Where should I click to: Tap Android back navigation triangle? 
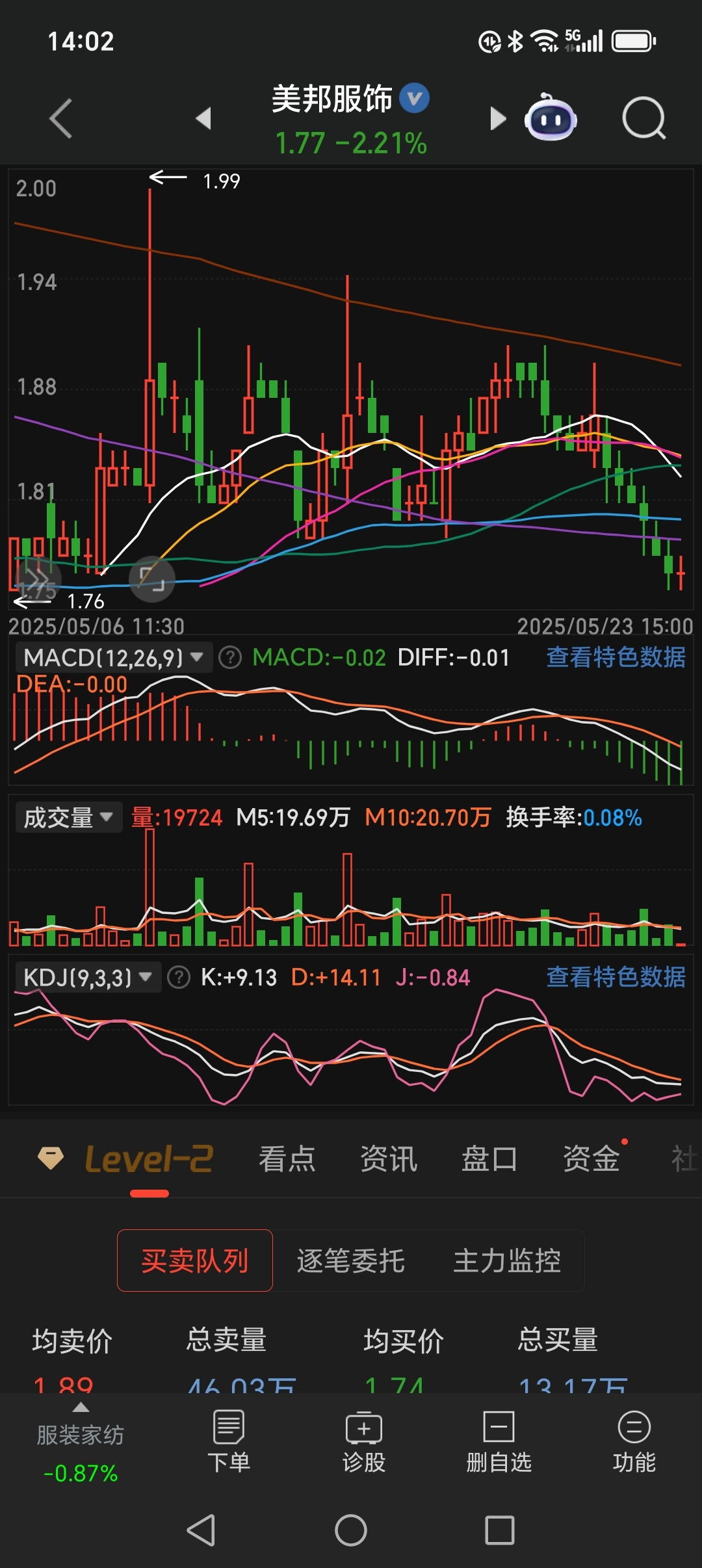point(201,1530)
